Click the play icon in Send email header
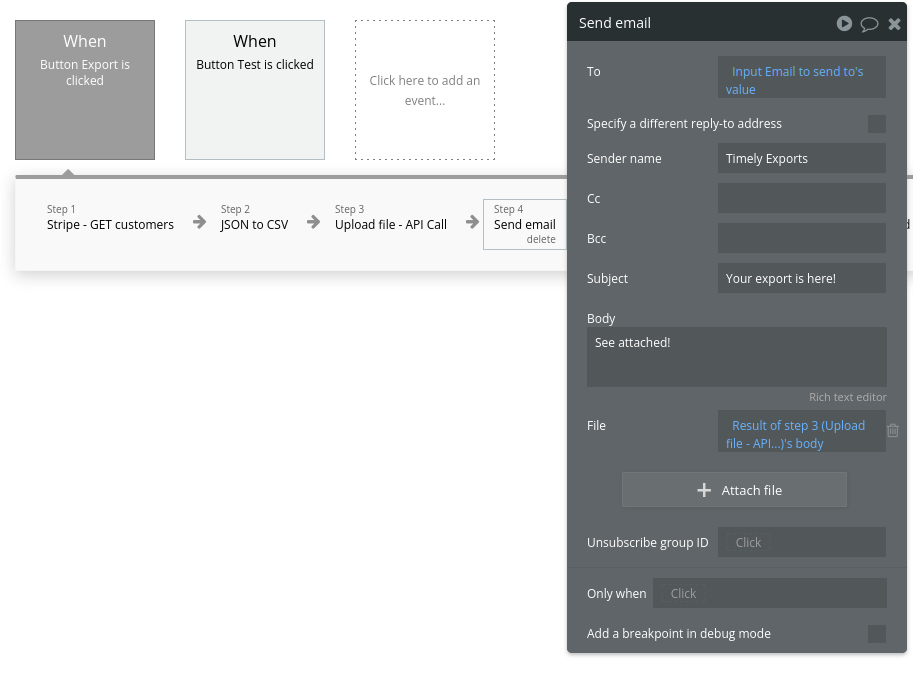Viewport: 913px width, 694px height. coord(844,23)
